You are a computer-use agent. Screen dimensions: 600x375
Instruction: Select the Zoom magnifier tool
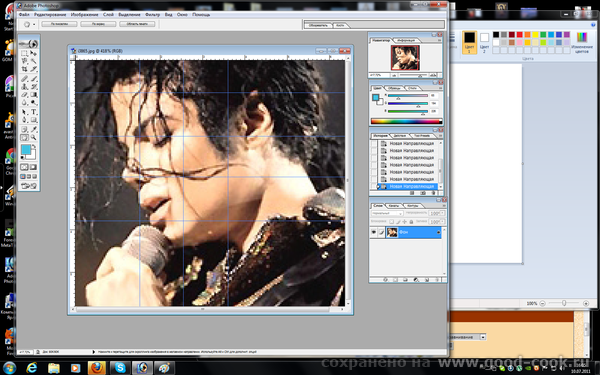tap(34, 137)
